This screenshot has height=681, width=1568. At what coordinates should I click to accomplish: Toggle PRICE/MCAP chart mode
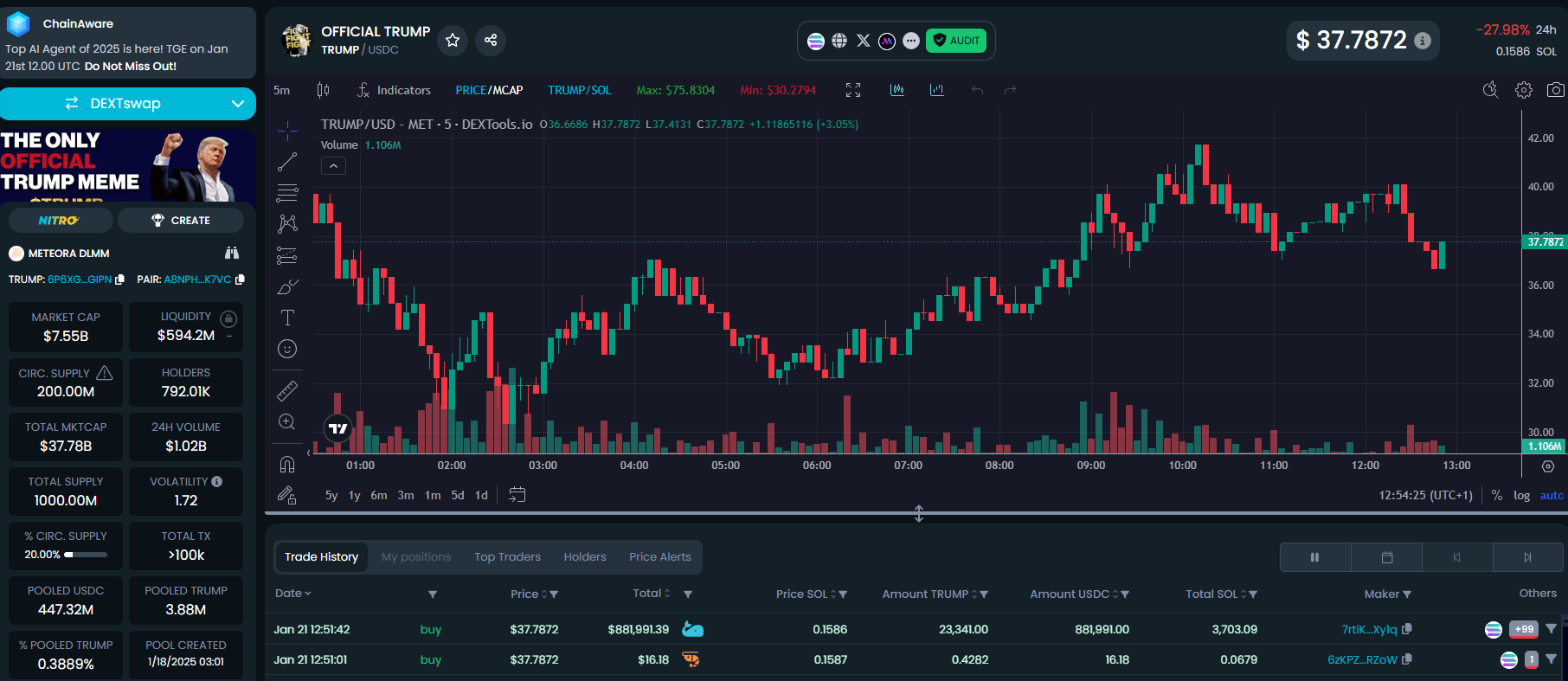489,90
